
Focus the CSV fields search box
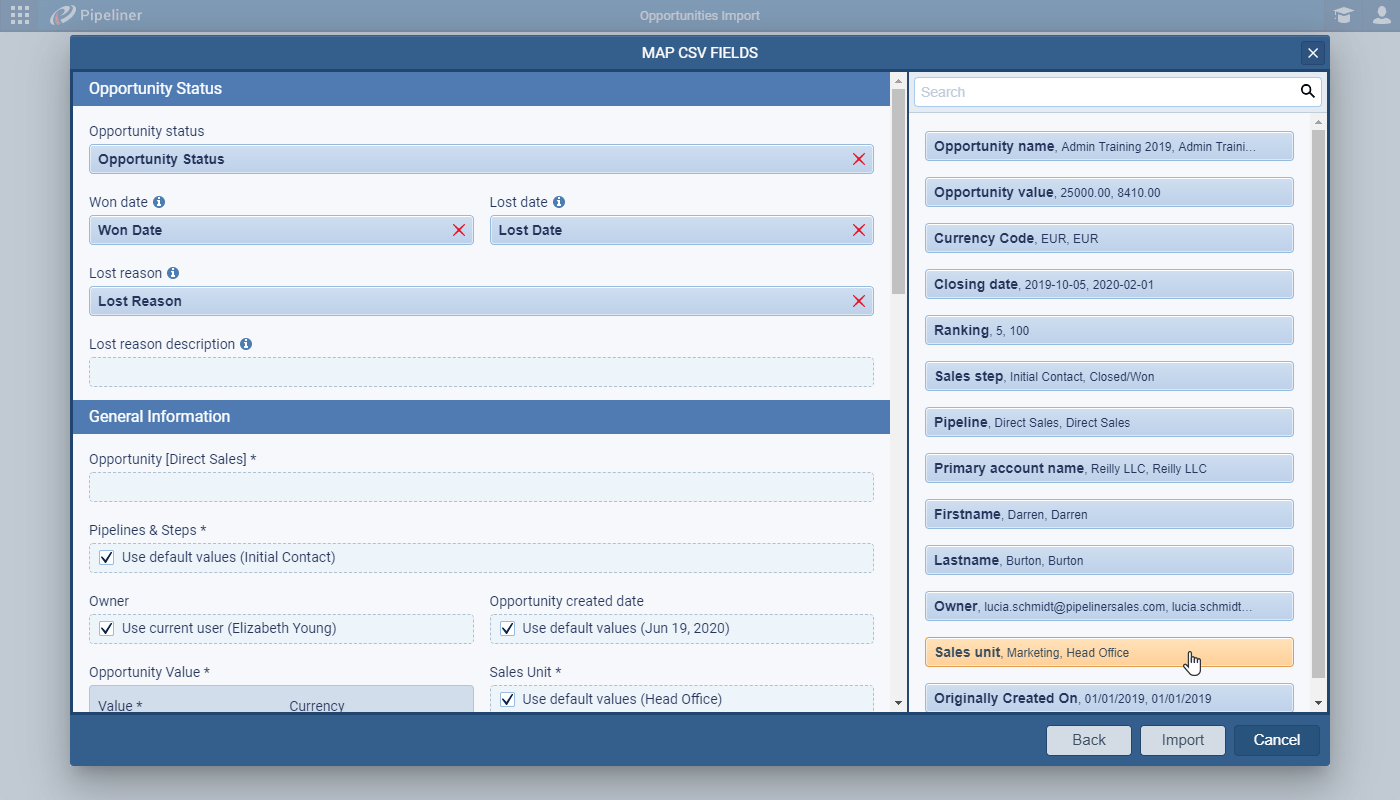click(1105, 92)
